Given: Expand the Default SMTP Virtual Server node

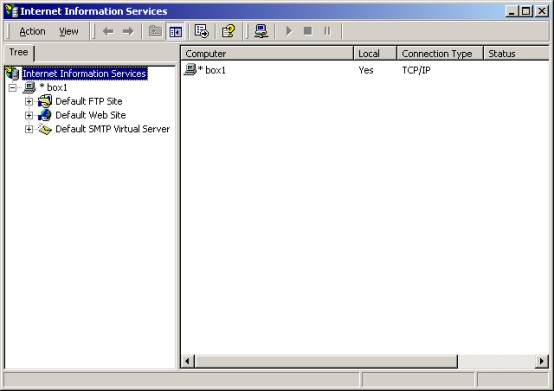Looking at the screenshot, I should 29,129.
